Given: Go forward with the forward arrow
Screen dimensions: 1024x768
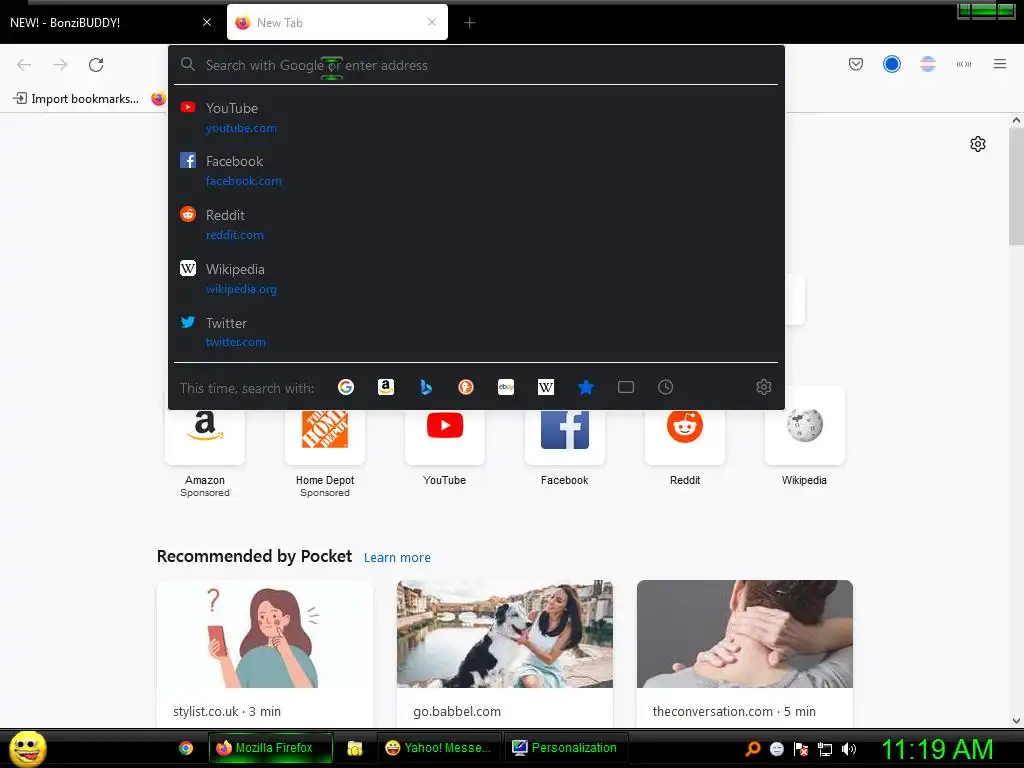Looking at the screenshot, I should 60,65.
